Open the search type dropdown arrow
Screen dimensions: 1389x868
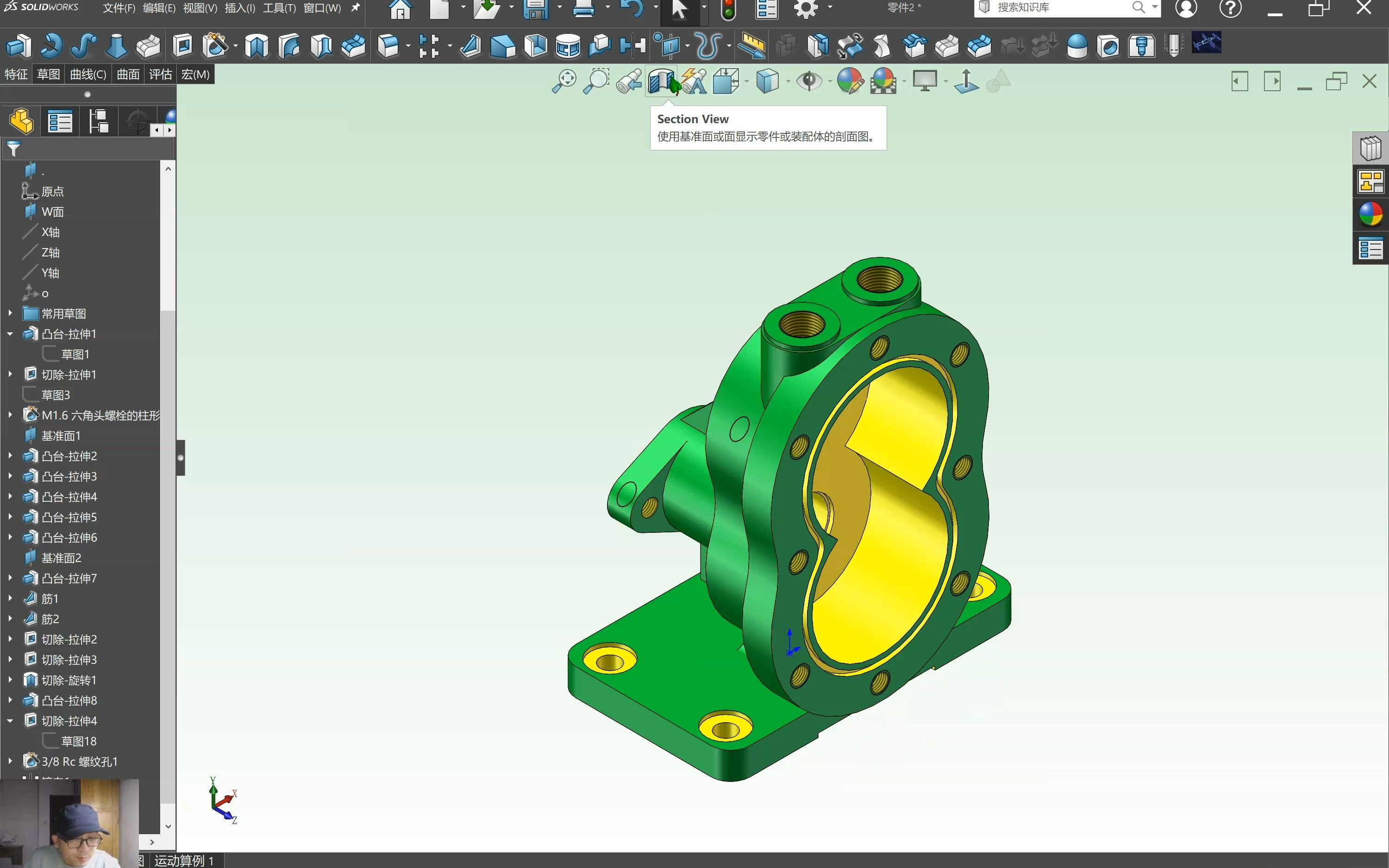1154,7
